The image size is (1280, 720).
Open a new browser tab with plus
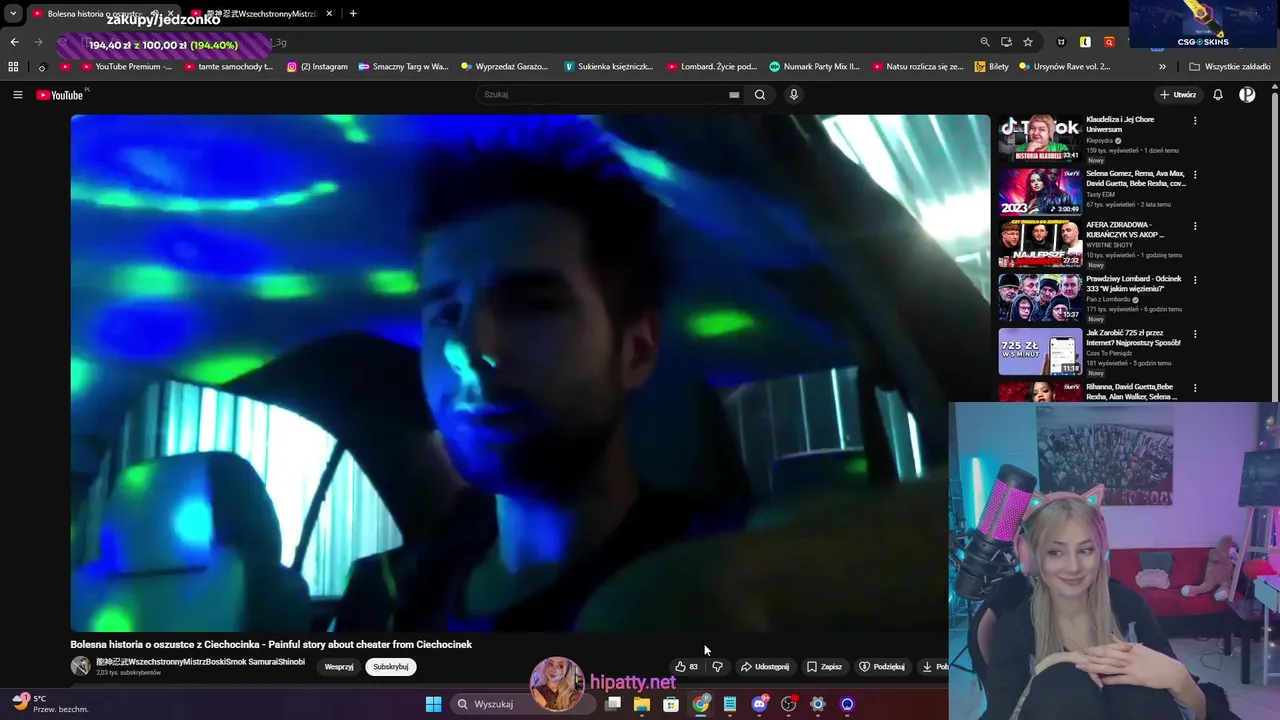(x=353, y=14)
